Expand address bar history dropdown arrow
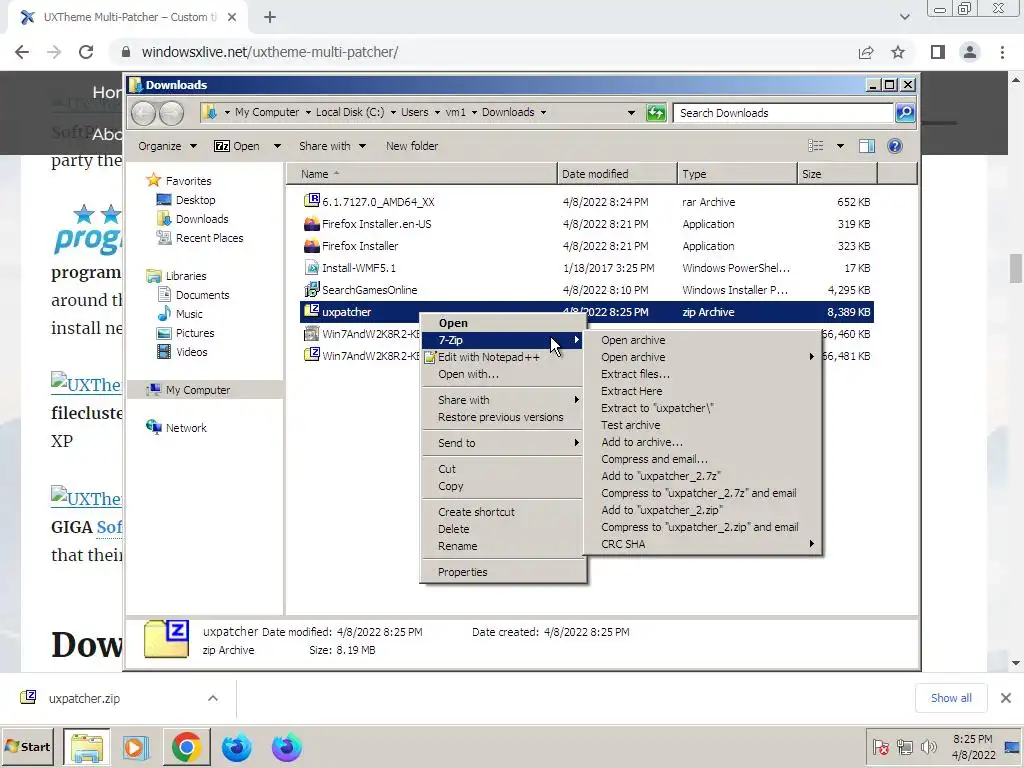 [631, 112]
